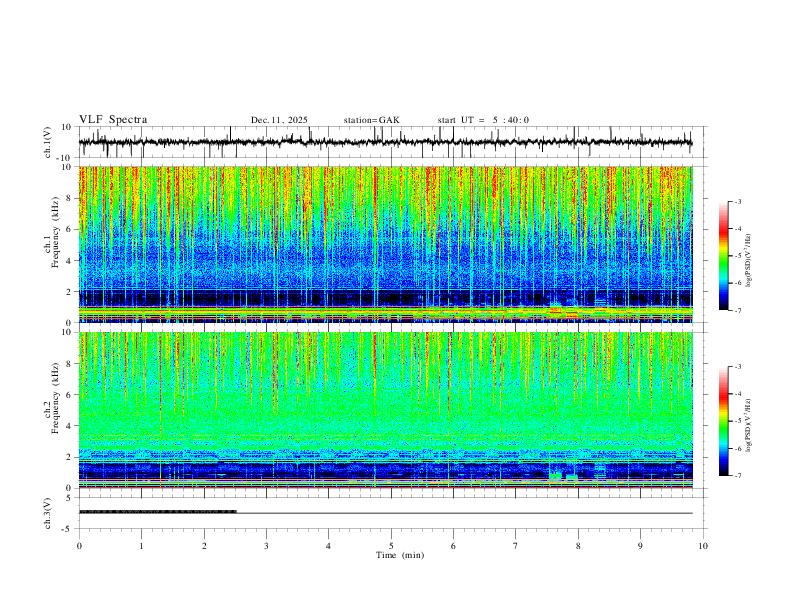Click the date "Dec. 11, 2025"
The height and width of the screenshot is (612, 792).
click(x=279, y=120)
